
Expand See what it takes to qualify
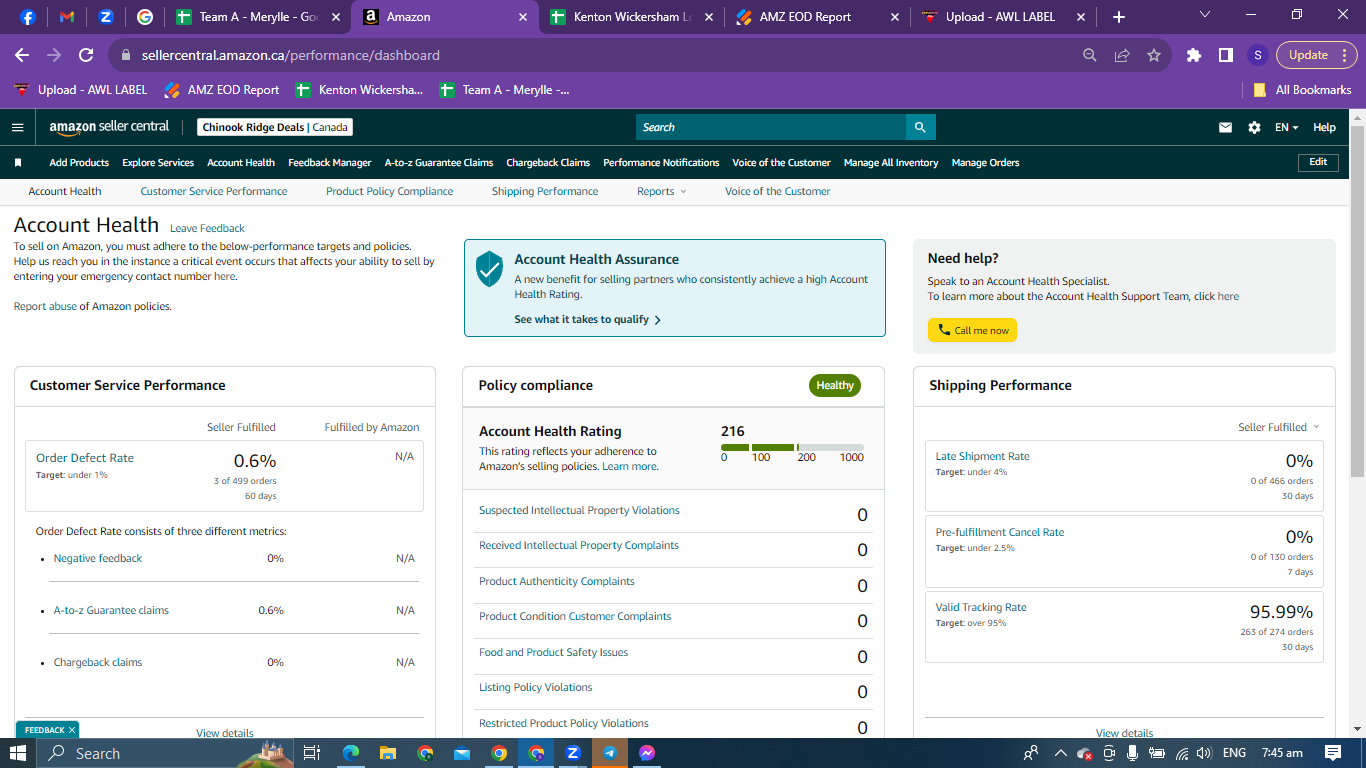tap(588, 320)
